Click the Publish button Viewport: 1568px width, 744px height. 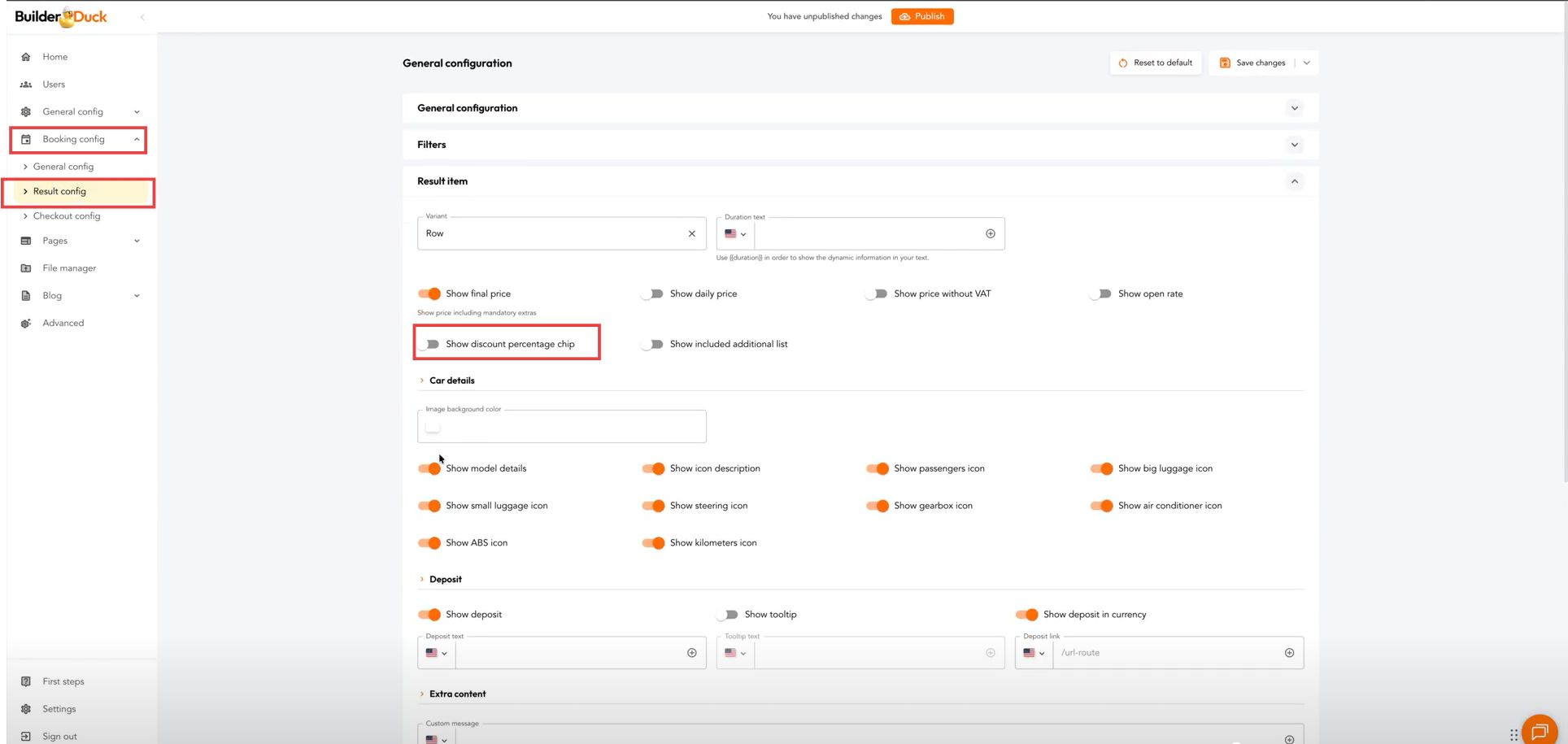[922, 16]
